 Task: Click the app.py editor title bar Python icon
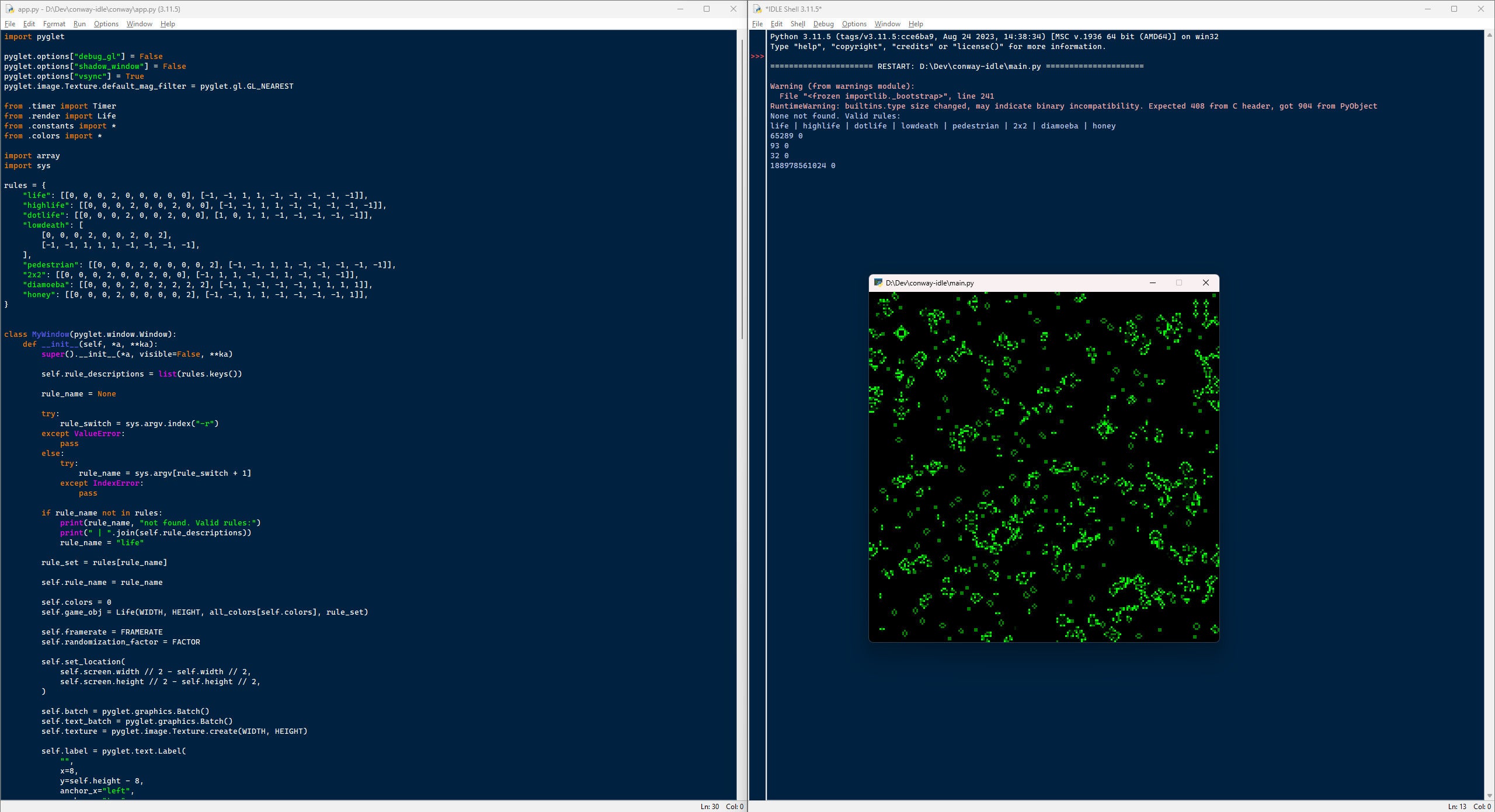pos(9,9)
